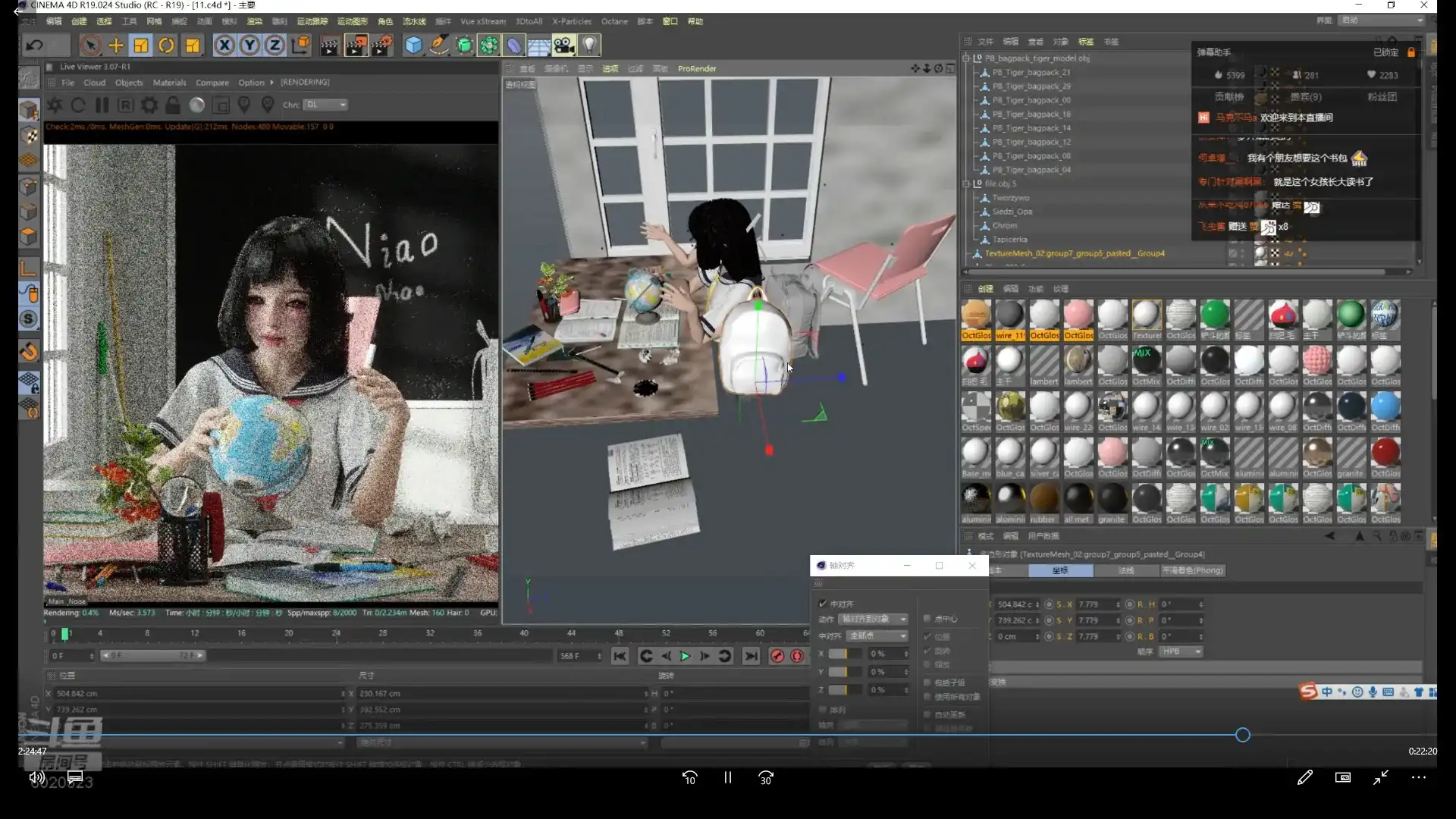Screen dimensions: 1456x819
Task: Click the Camera object icon
Action: (564, 45)
